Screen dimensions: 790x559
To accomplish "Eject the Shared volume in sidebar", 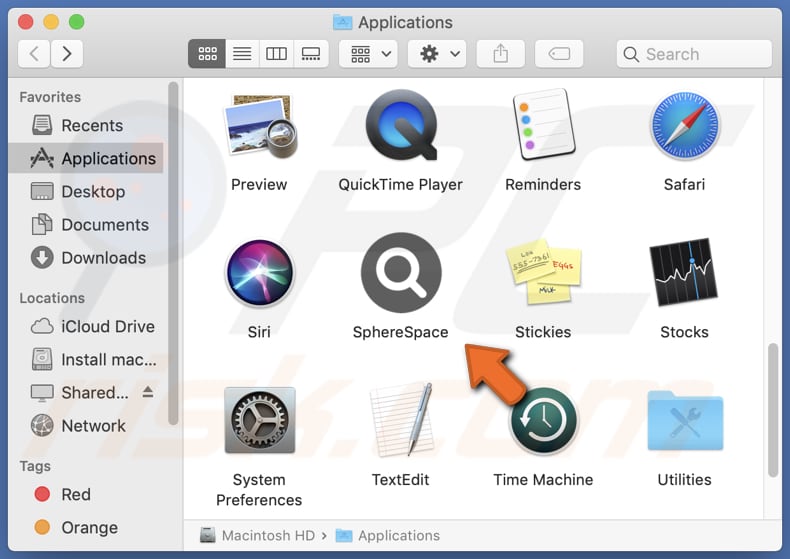I will [147, 392].
